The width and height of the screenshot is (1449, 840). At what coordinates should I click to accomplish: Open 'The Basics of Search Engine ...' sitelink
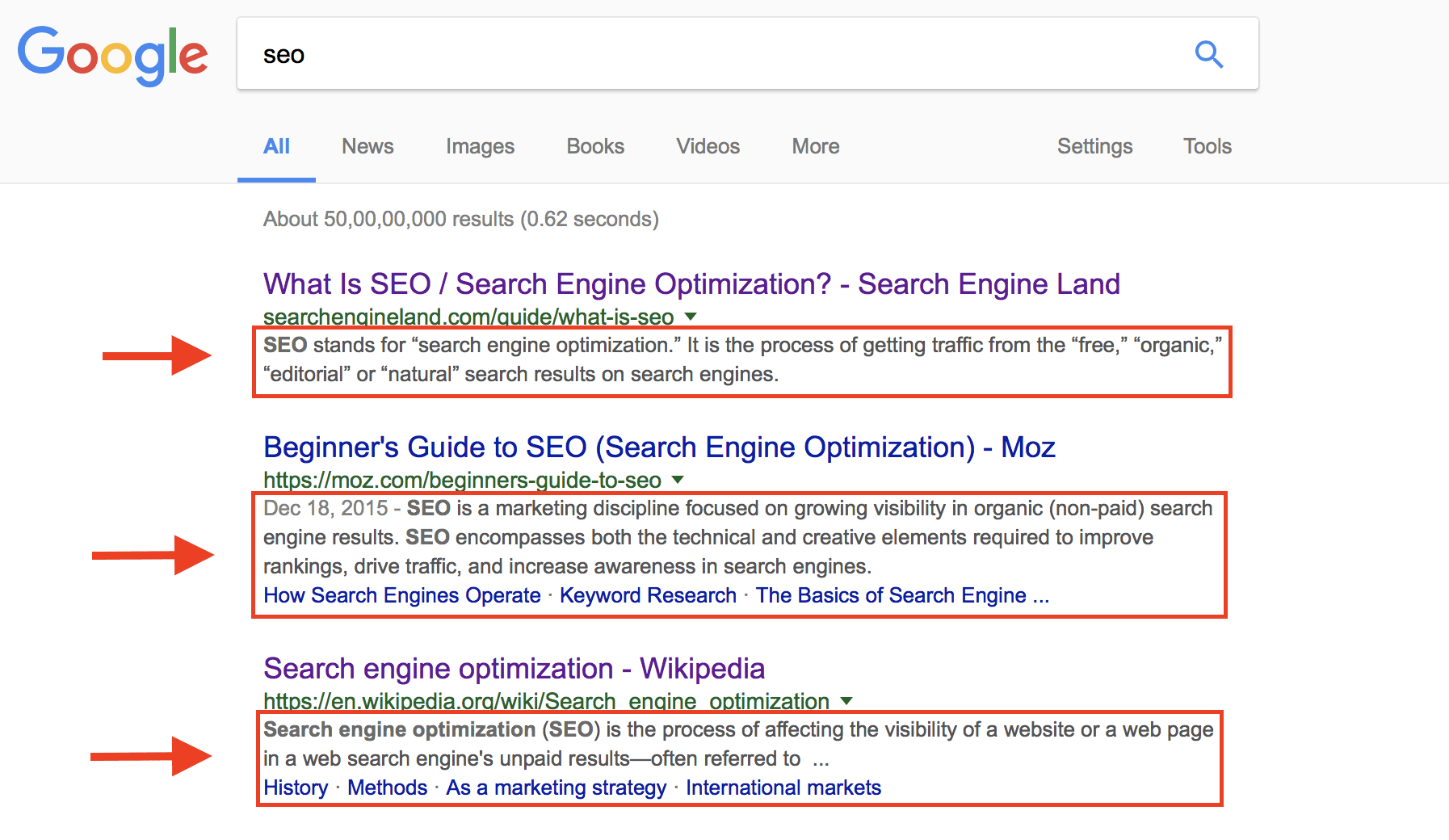pos(902,595)
